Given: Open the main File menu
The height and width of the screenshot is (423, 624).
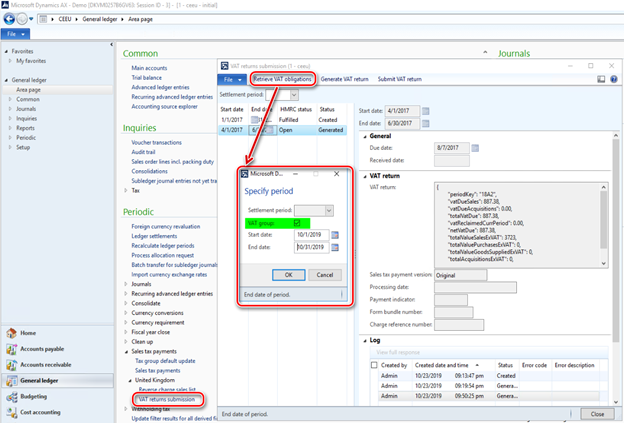Looking at the screenshot, I should (x=15, y=34).
